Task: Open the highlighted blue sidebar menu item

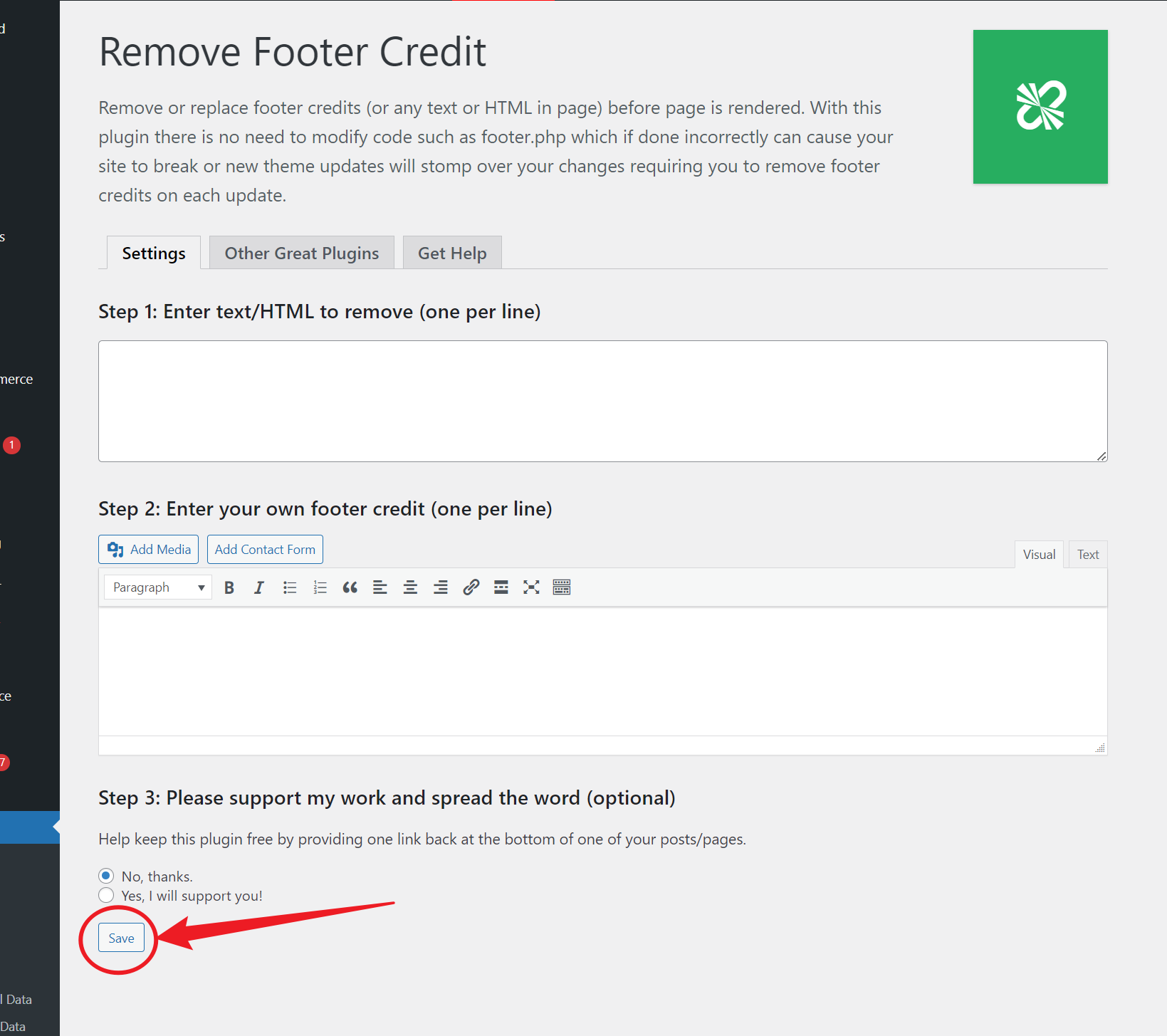Action: (x=30, y=827)
